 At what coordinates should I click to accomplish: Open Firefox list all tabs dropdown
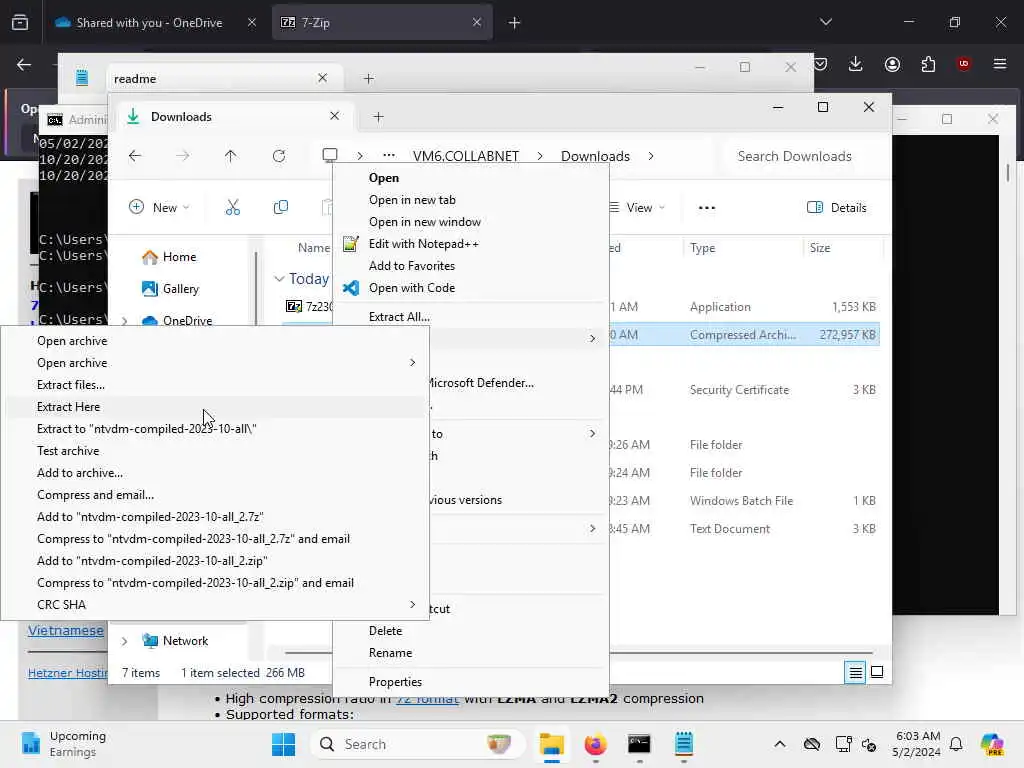[x=825, y=22]
